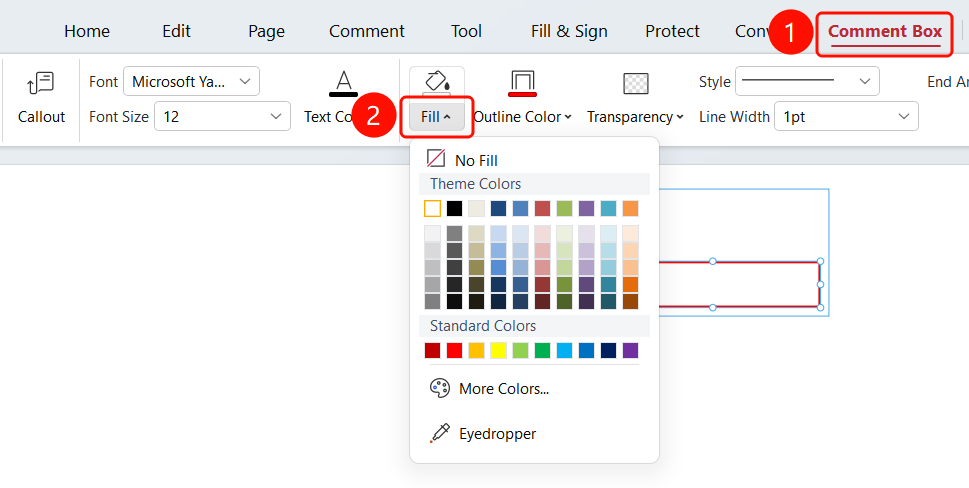Click the red-outlined comment box on page
The height and width of the screenshot is (488, 969).
(740, 284)
